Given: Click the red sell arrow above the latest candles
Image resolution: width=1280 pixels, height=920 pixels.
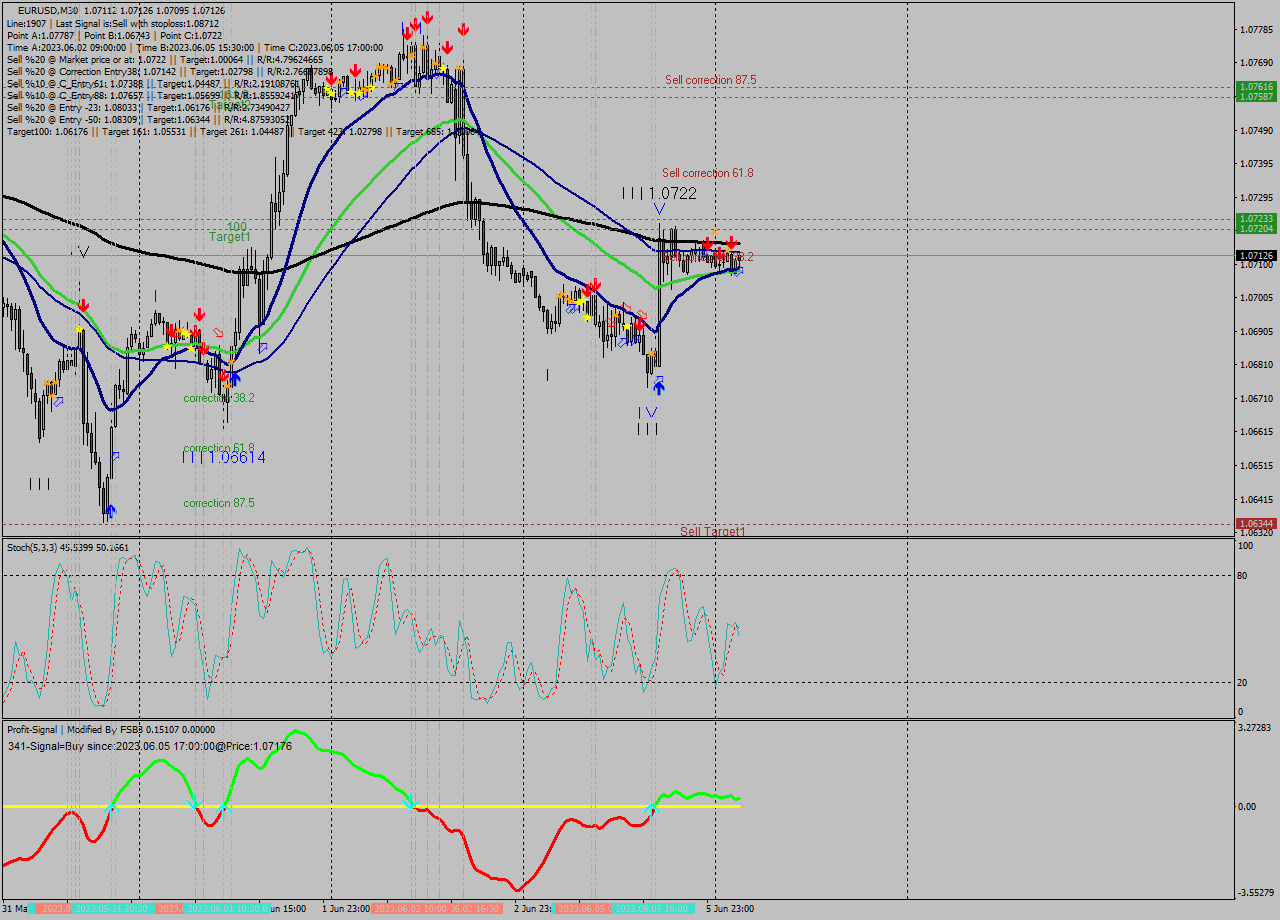Looking at the screenshot, I should pyautogui.click(x=729, y=243).
